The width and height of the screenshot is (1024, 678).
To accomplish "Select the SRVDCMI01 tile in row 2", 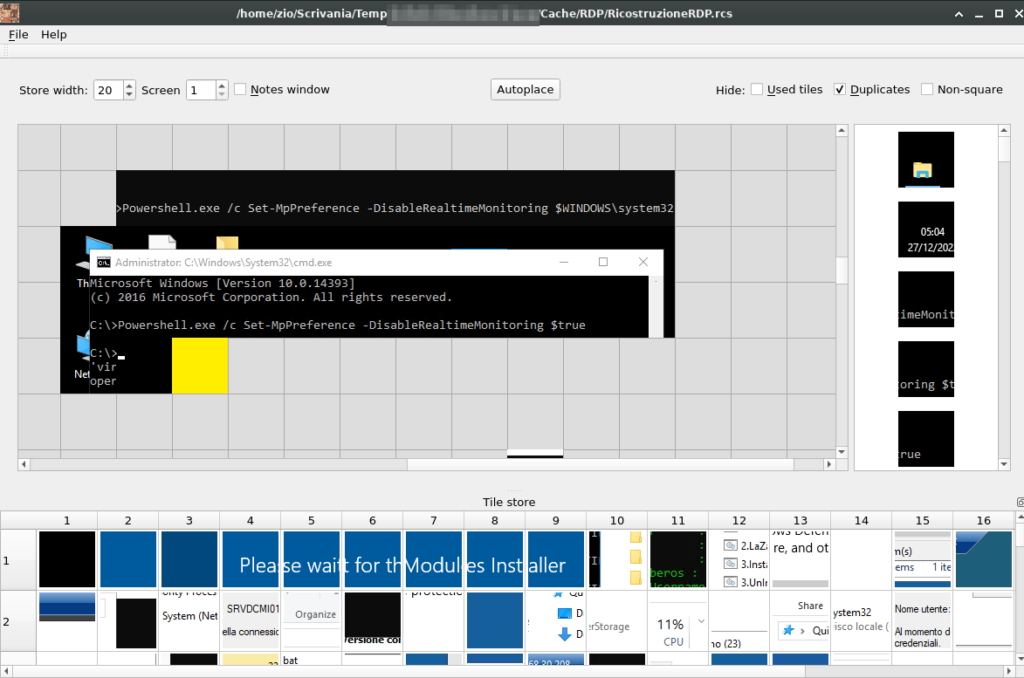I will click(250, 620).
